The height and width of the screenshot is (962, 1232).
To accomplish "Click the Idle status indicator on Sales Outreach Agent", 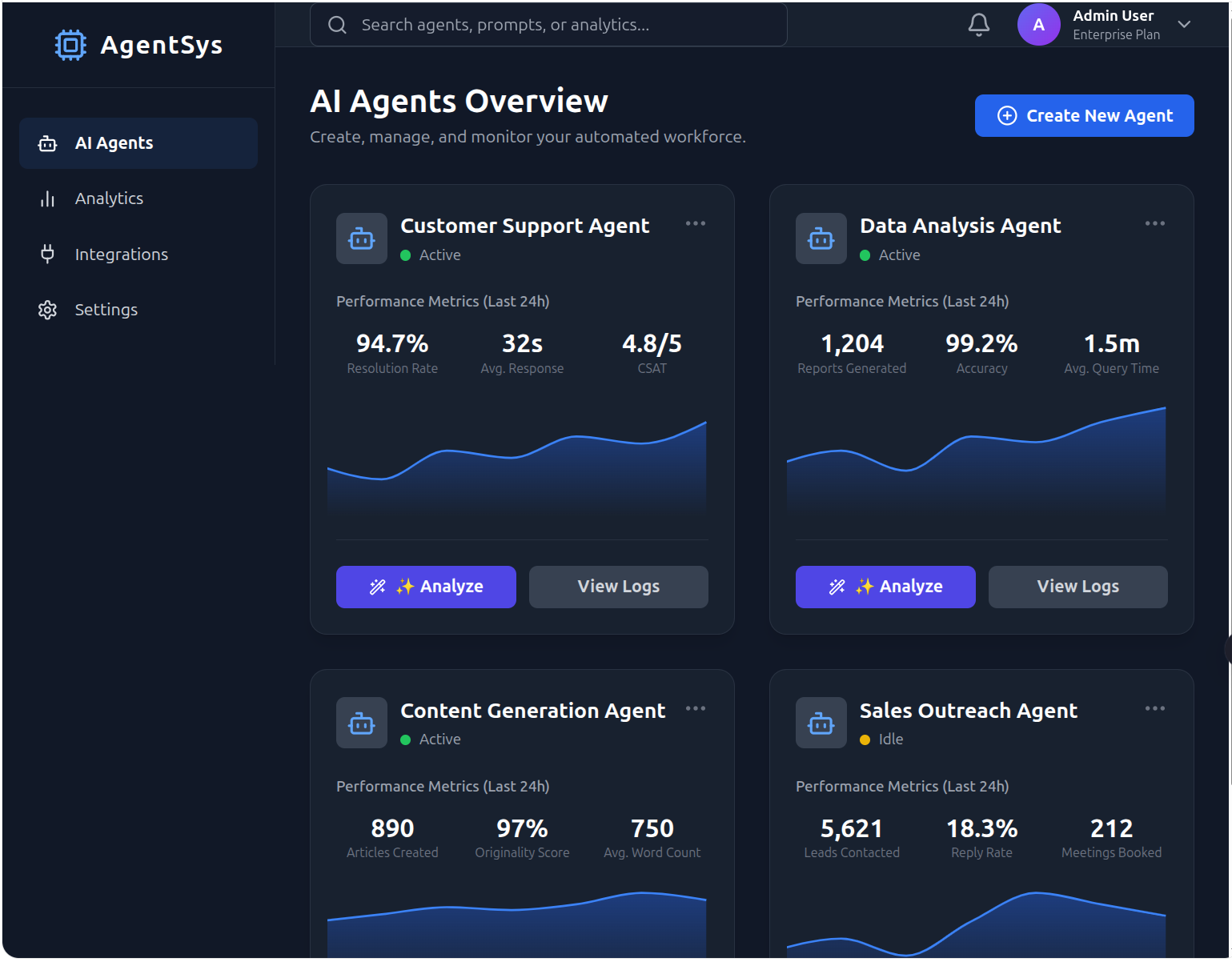I will [866, 740].
